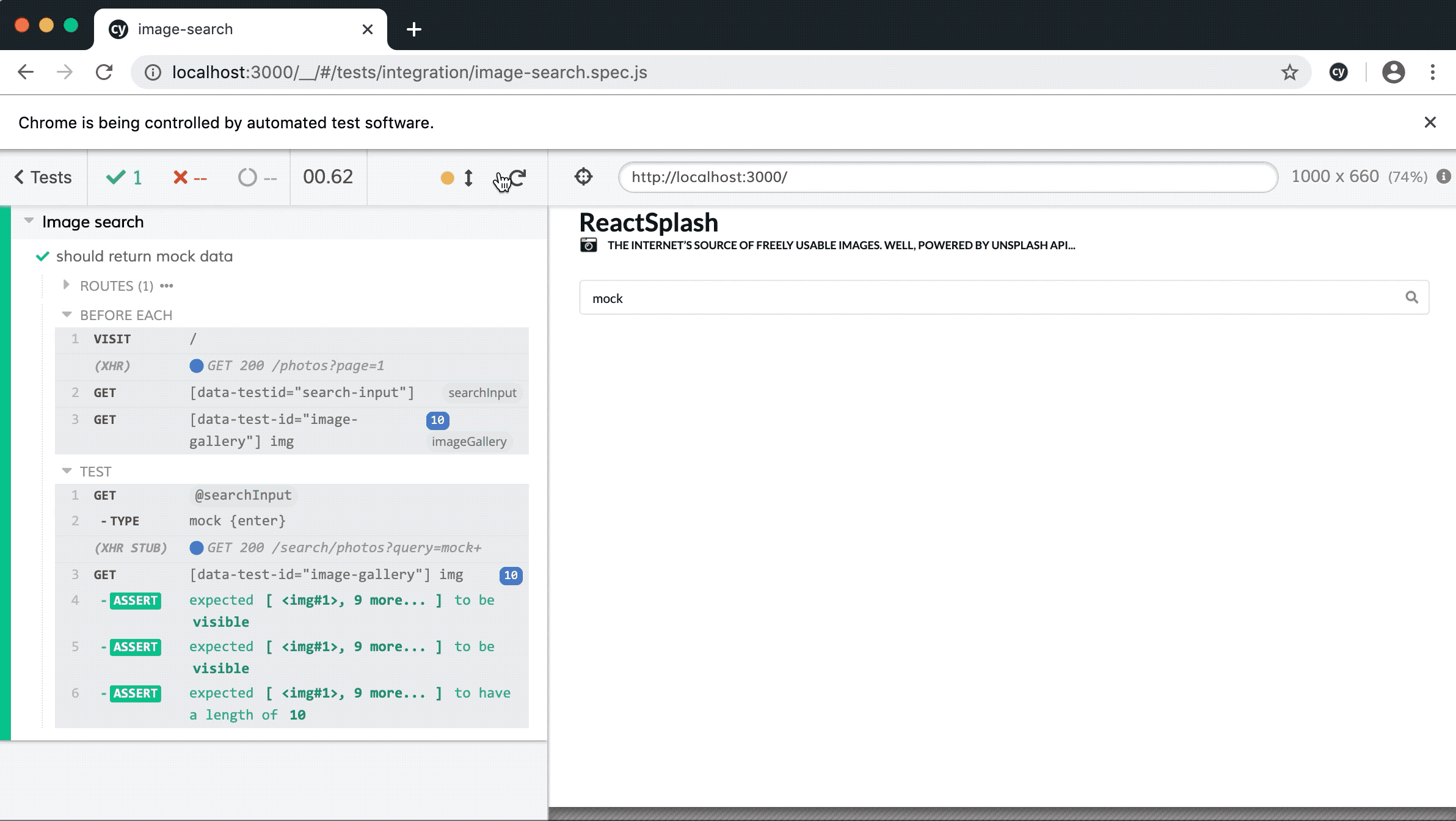Click the search magnifier icon
This screenshot has height=821, width=1456.
point(1412,297)
